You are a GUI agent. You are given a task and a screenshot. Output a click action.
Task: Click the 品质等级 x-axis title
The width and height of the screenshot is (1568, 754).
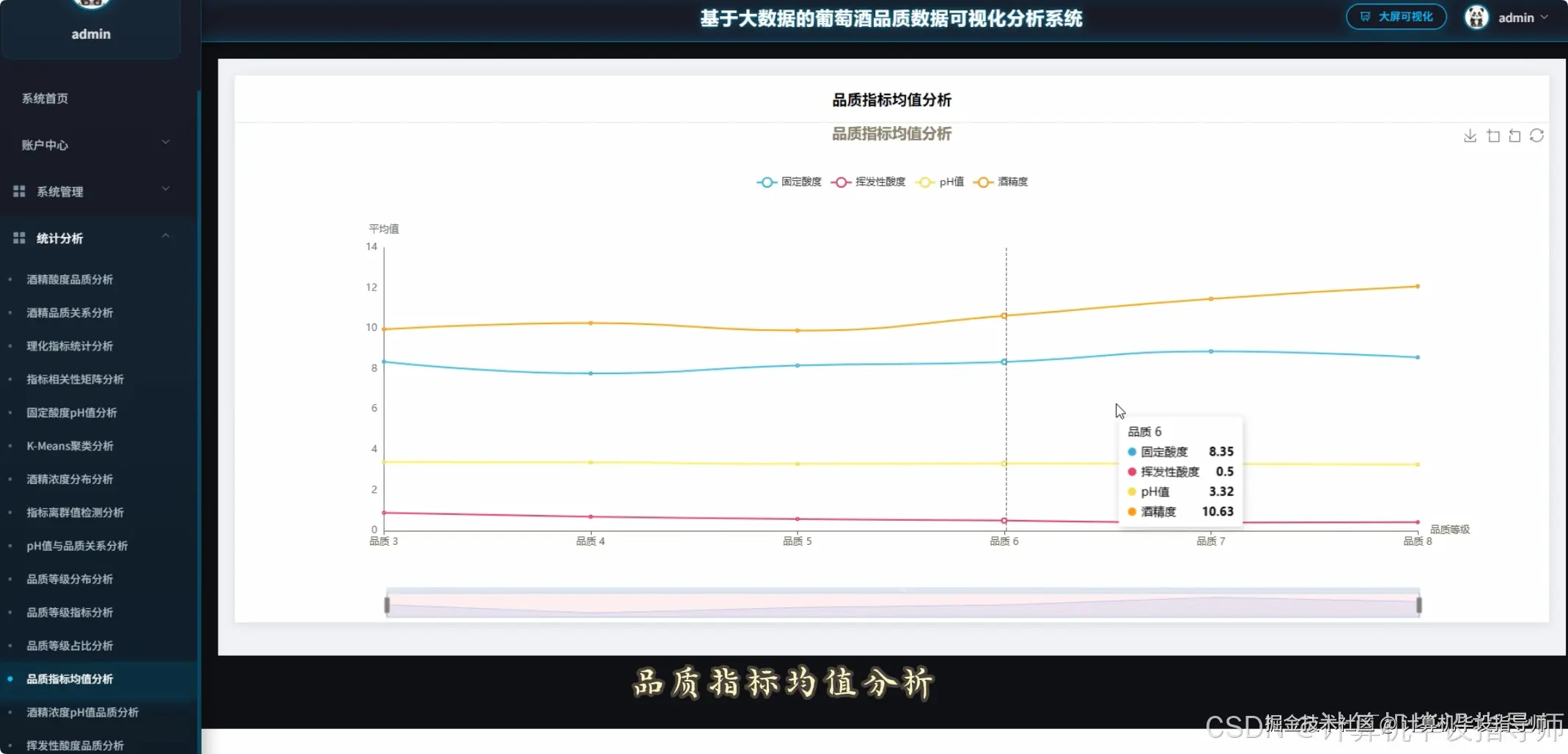pos(1450,530)
